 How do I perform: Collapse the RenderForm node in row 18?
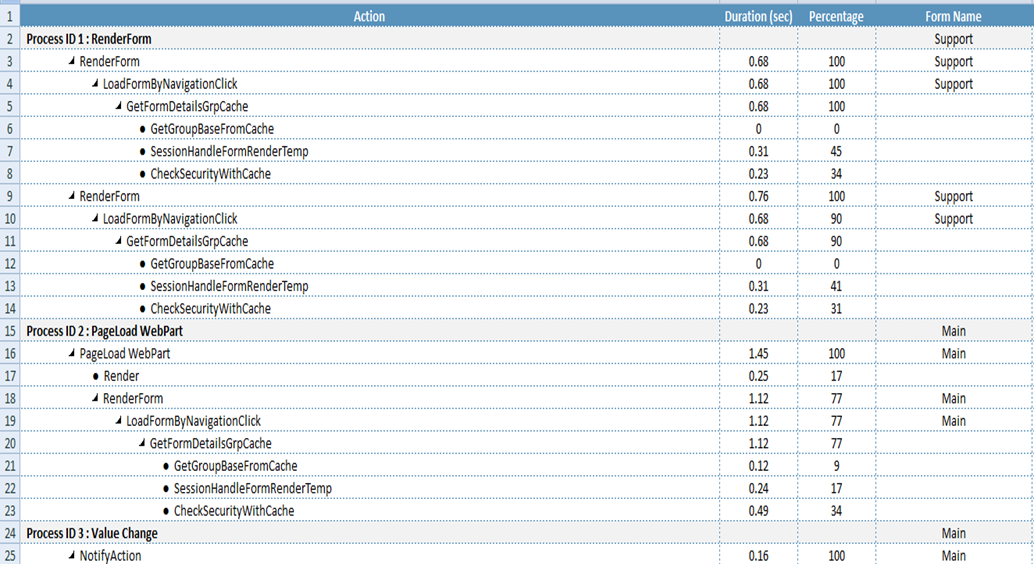pos(95,399)
